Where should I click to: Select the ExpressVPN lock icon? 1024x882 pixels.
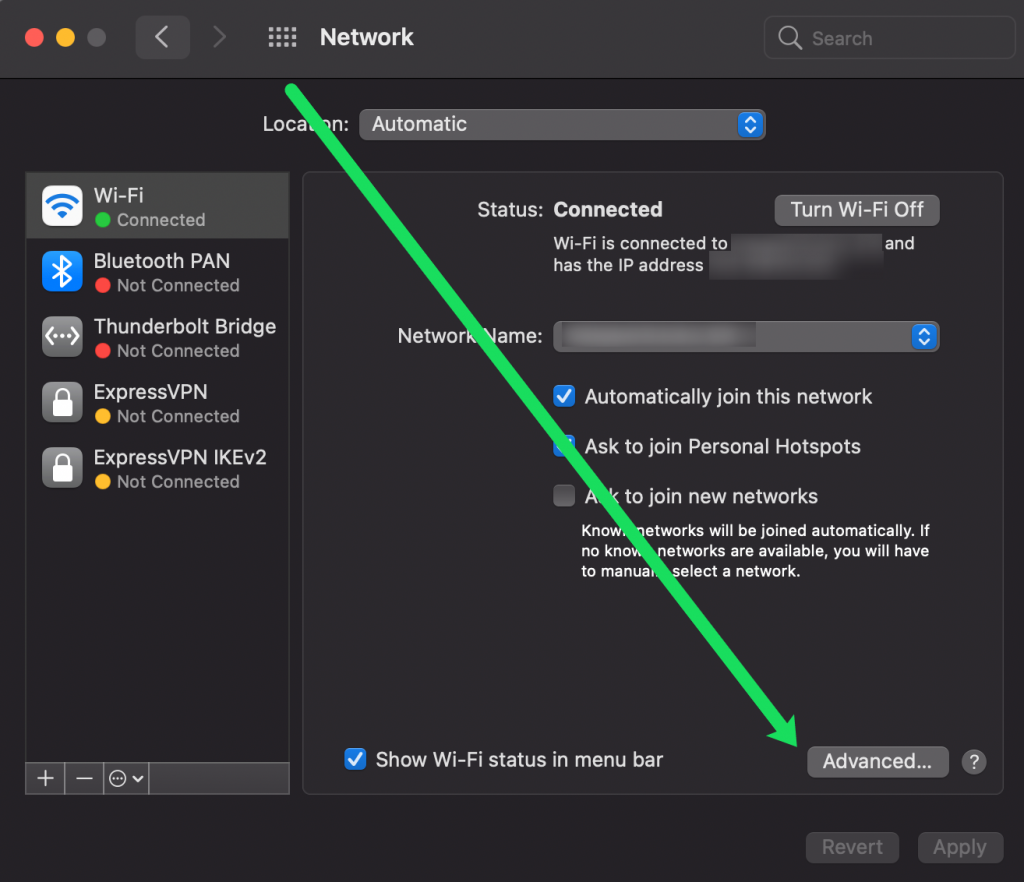coord(61,402)
